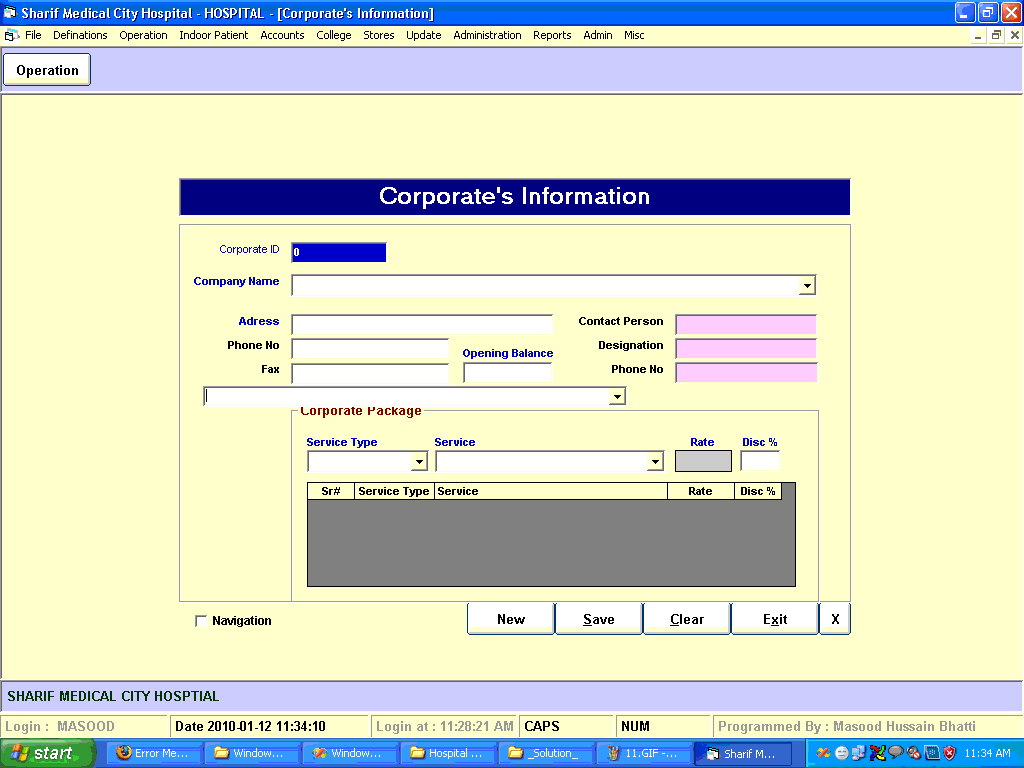1024x768 pixels.
Task: Click the document icon left of File menu
Action: [11, 35]
